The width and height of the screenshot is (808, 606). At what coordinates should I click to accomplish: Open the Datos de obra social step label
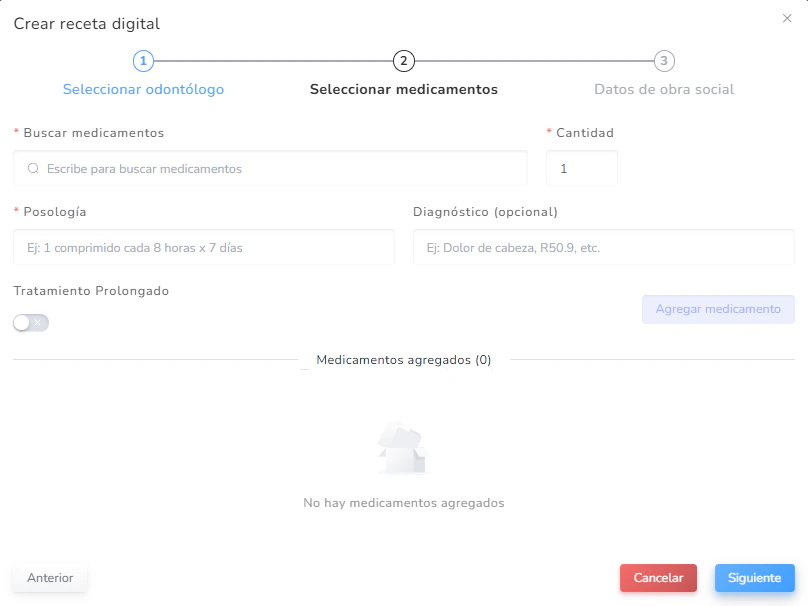[664, 89]
